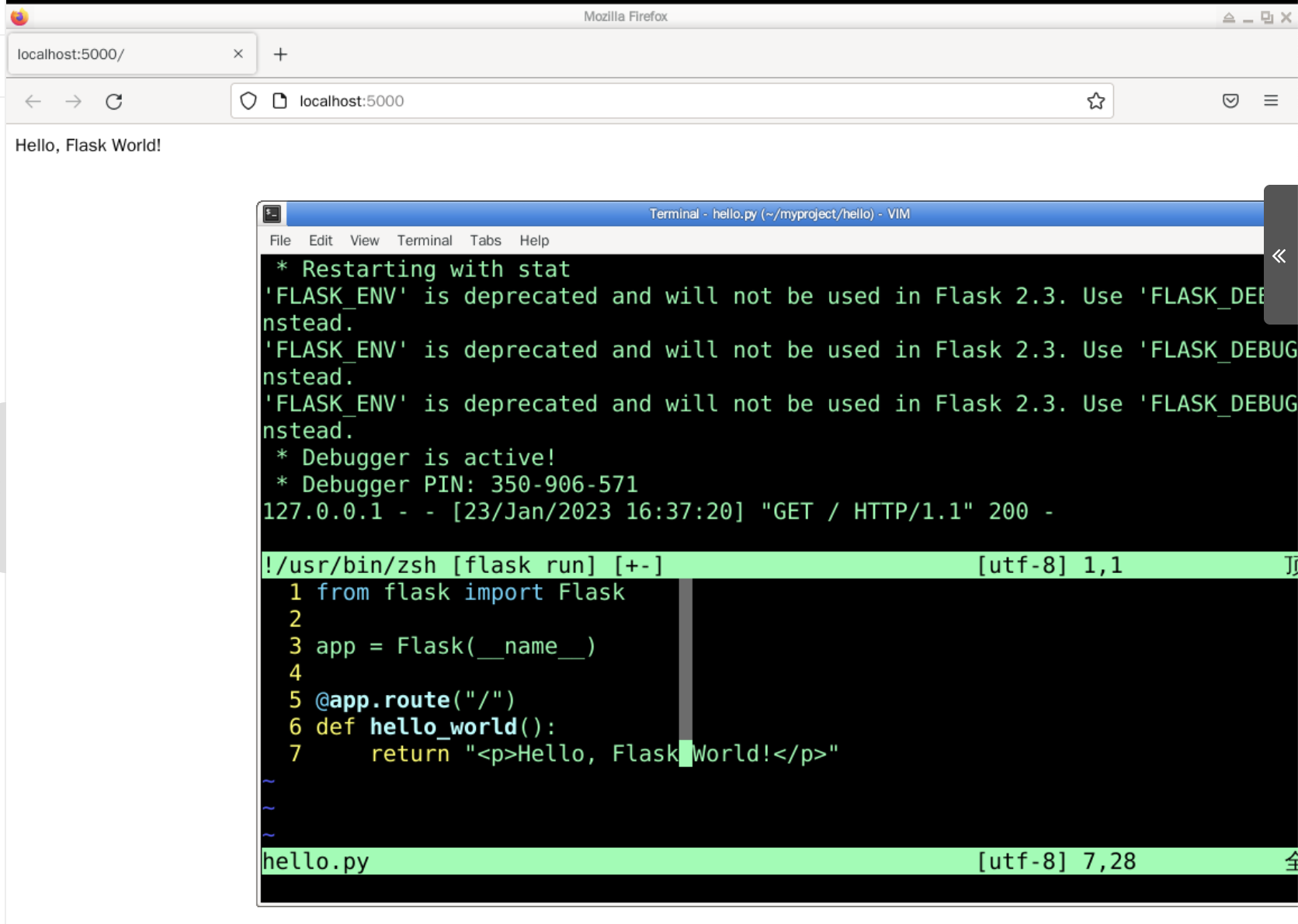Screen dimensions: 1298x924
Task: Maximize the Firefox window
Action: (1267, 17)
